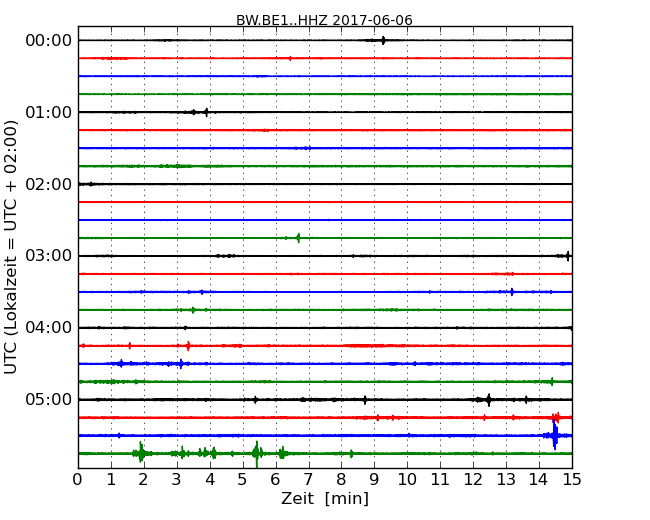This screenshot has width=650, height=520.
Task: Select the x-axis tick label 2
Action: [x=143, y=479]
